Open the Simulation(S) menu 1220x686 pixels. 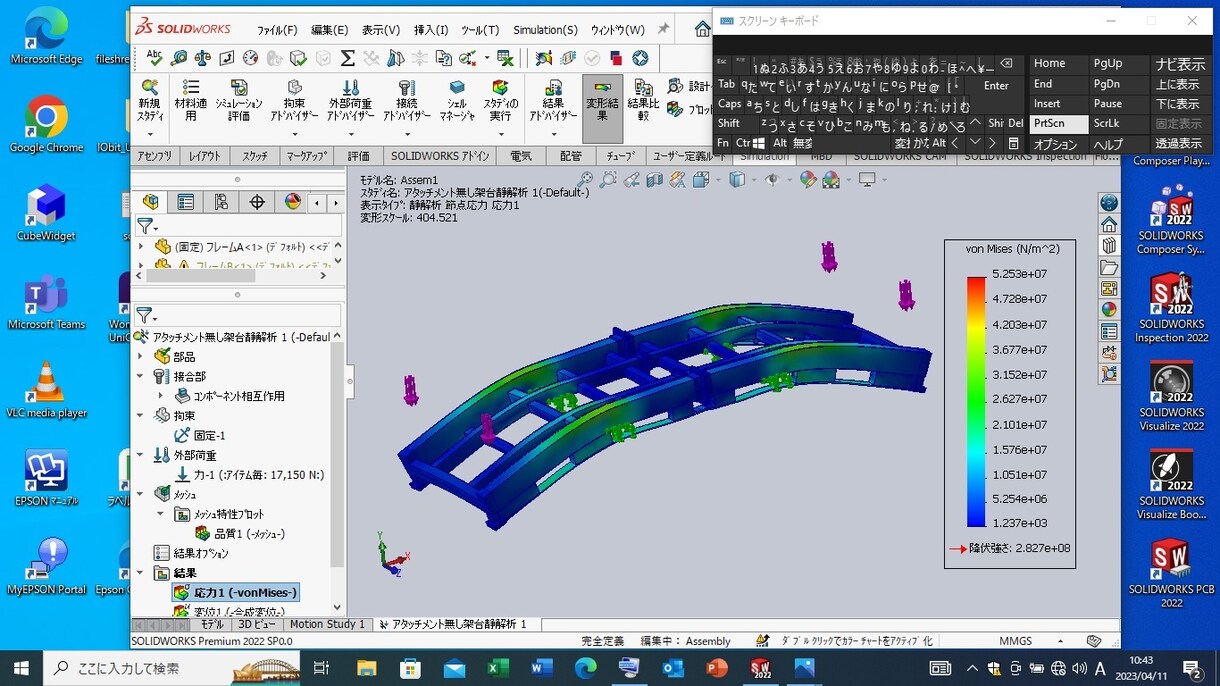(545, 30)
